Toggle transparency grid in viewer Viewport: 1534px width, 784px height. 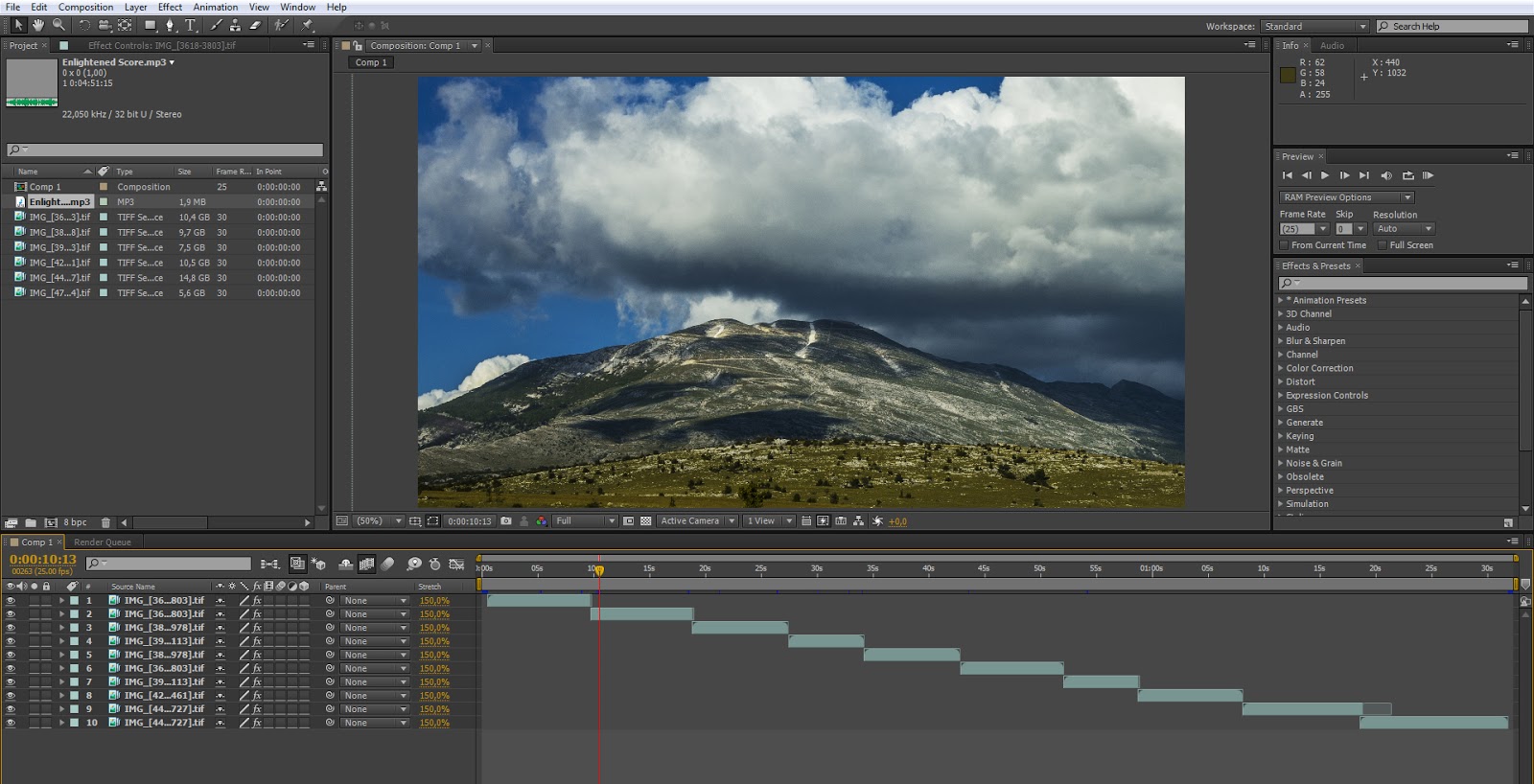(x=646, y=521)
